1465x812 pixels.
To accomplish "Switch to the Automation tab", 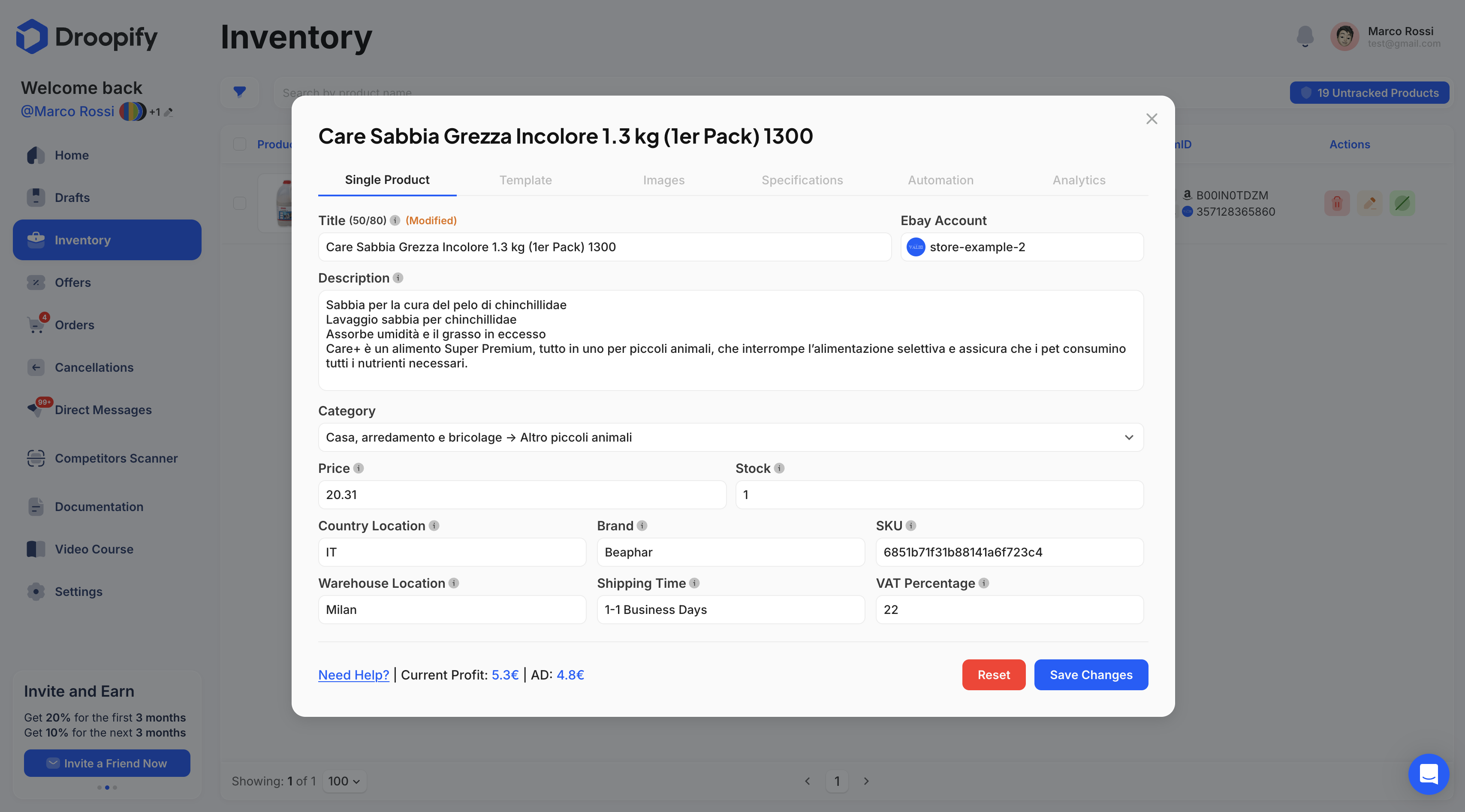I will click(x=940, y=180).
